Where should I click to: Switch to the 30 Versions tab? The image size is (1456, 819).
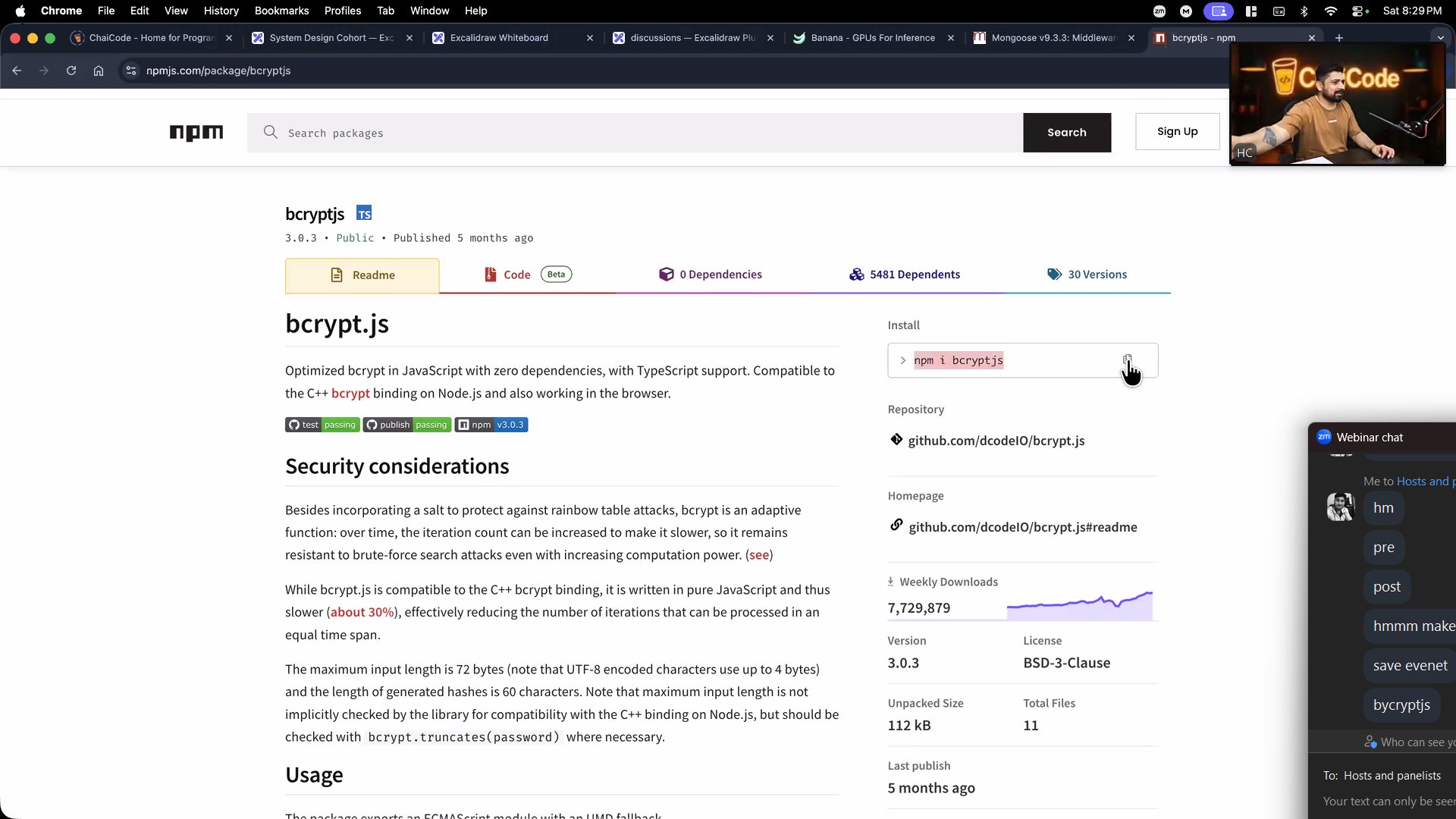(x=1087, y=275)
